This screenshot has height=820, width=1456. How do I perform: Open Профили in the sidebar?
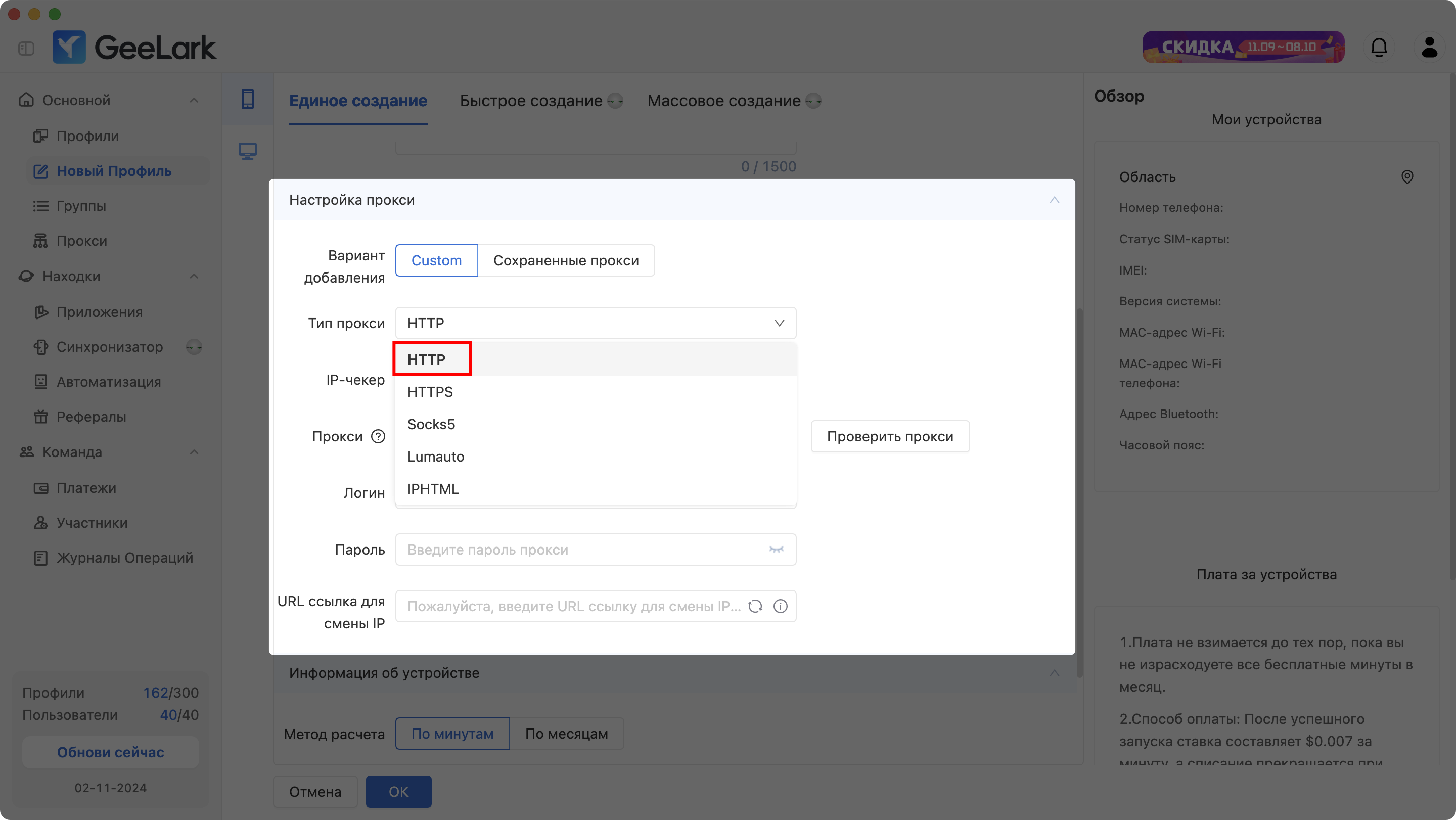tap(119, 136)
